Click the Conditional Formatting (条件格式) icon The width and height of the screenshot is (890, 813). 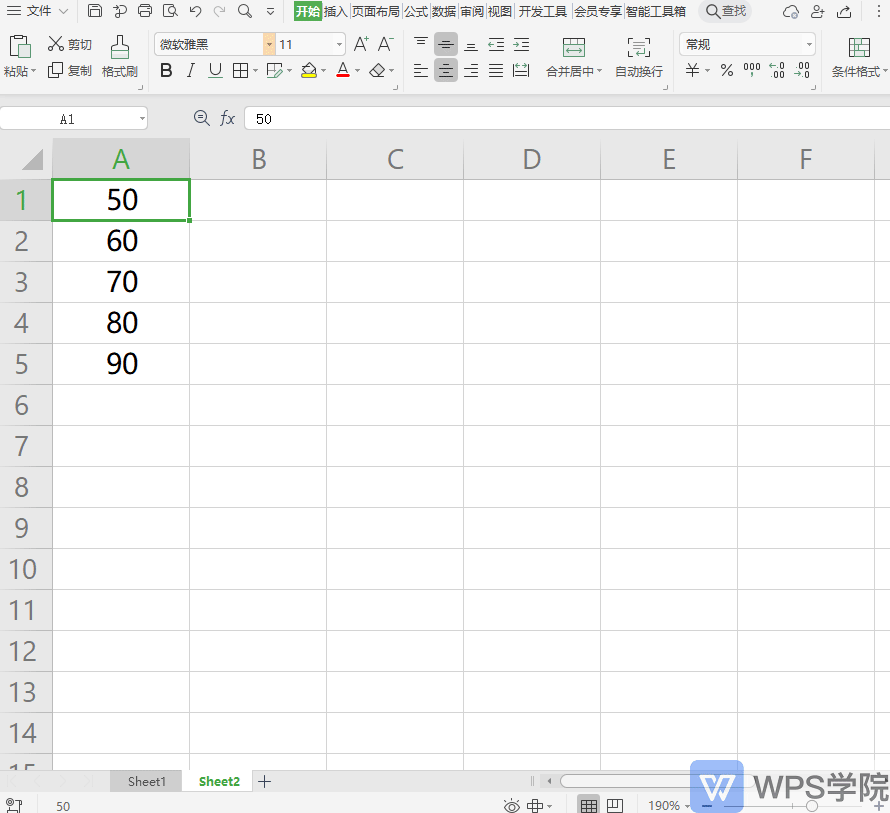[x=858, y=47]
